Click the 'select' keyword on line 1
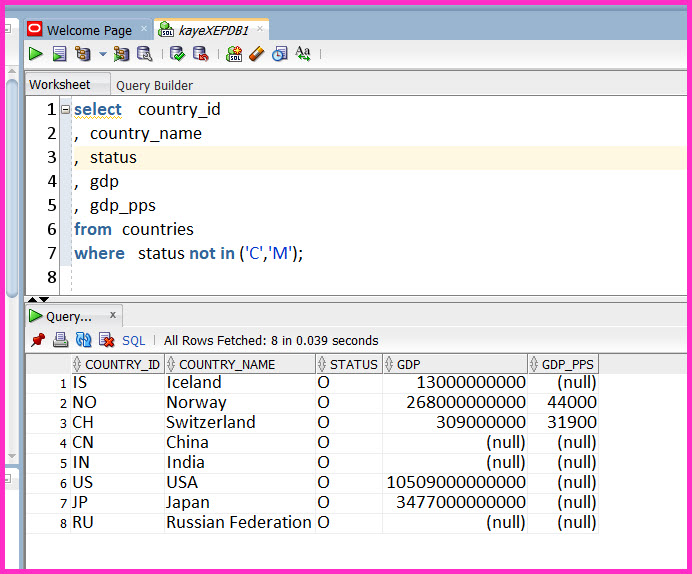 pyautogui.click(x=98, y=109)
